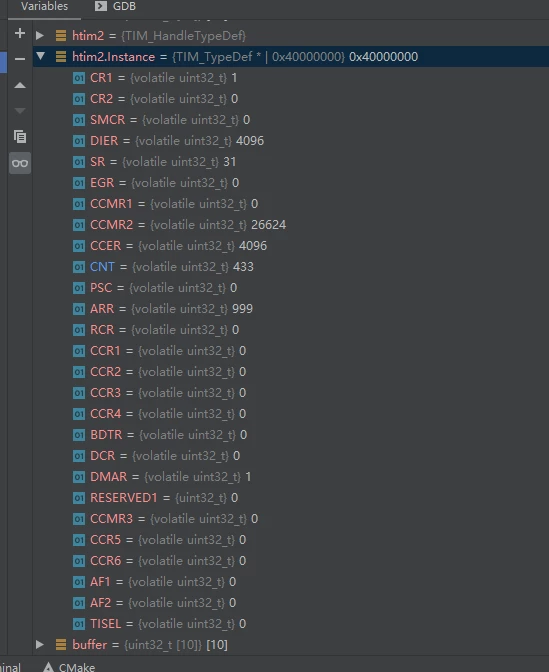Screen dimensions: 549x672
Task: Select the GDB tab terminal icon
Action: click(x=100, y=6)
